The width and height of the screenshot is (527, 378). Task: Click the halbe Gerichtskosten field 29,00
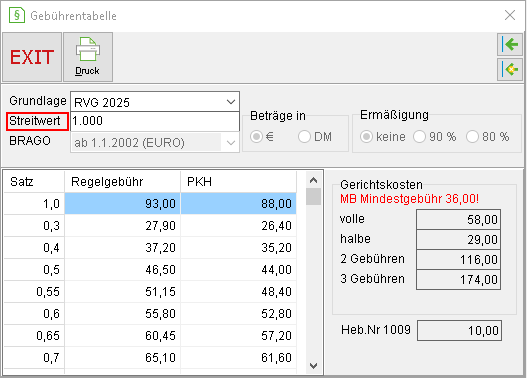click(x=458, y=240)
